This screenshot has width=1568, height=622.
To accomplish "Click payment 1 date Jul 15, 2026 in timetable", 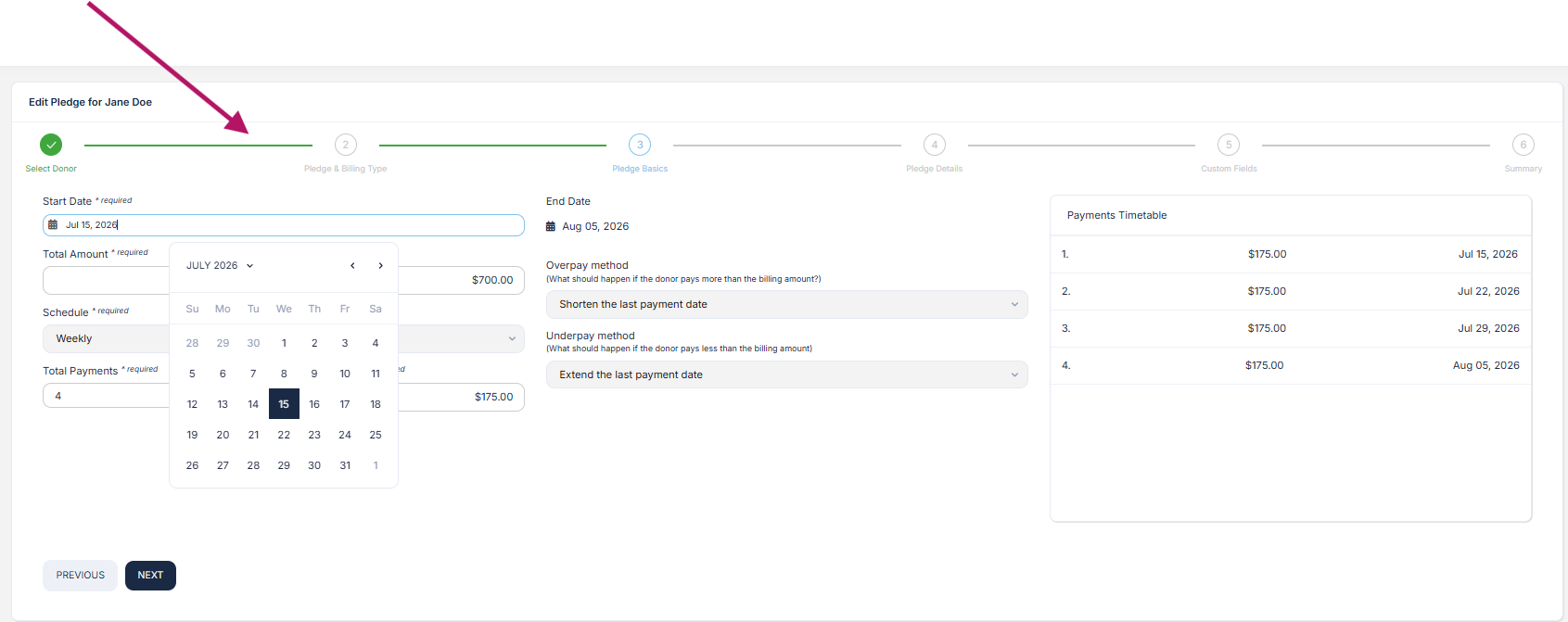I will point(1487,254).
